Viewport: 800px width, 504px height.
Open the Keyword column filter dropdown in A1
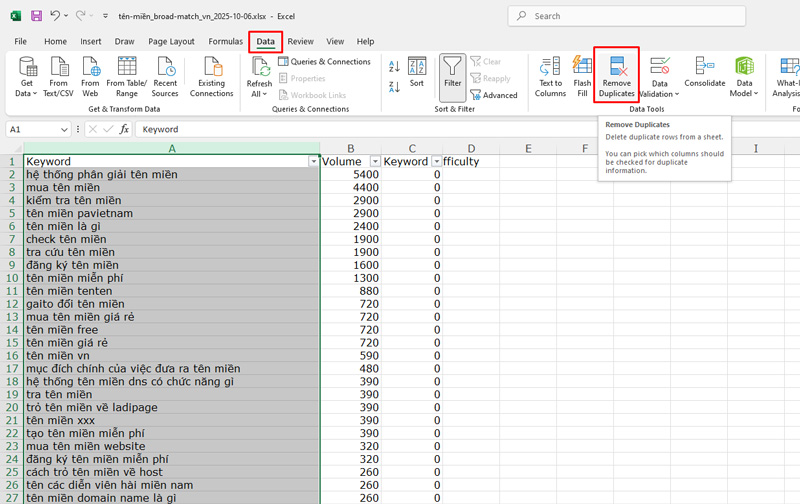point(313,161)
